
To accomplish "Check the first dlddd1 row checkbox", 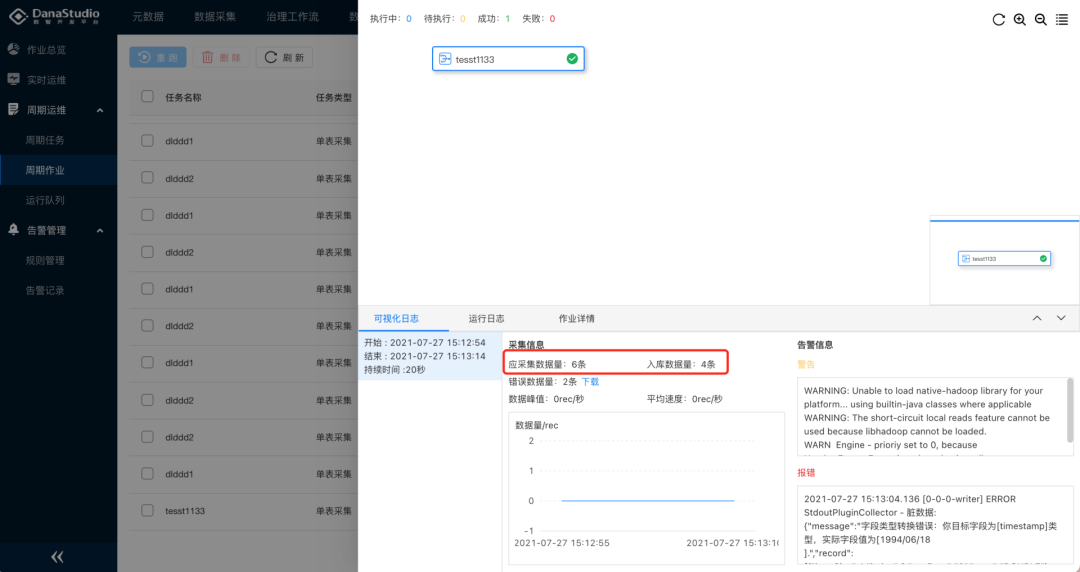I will (147, 141).
